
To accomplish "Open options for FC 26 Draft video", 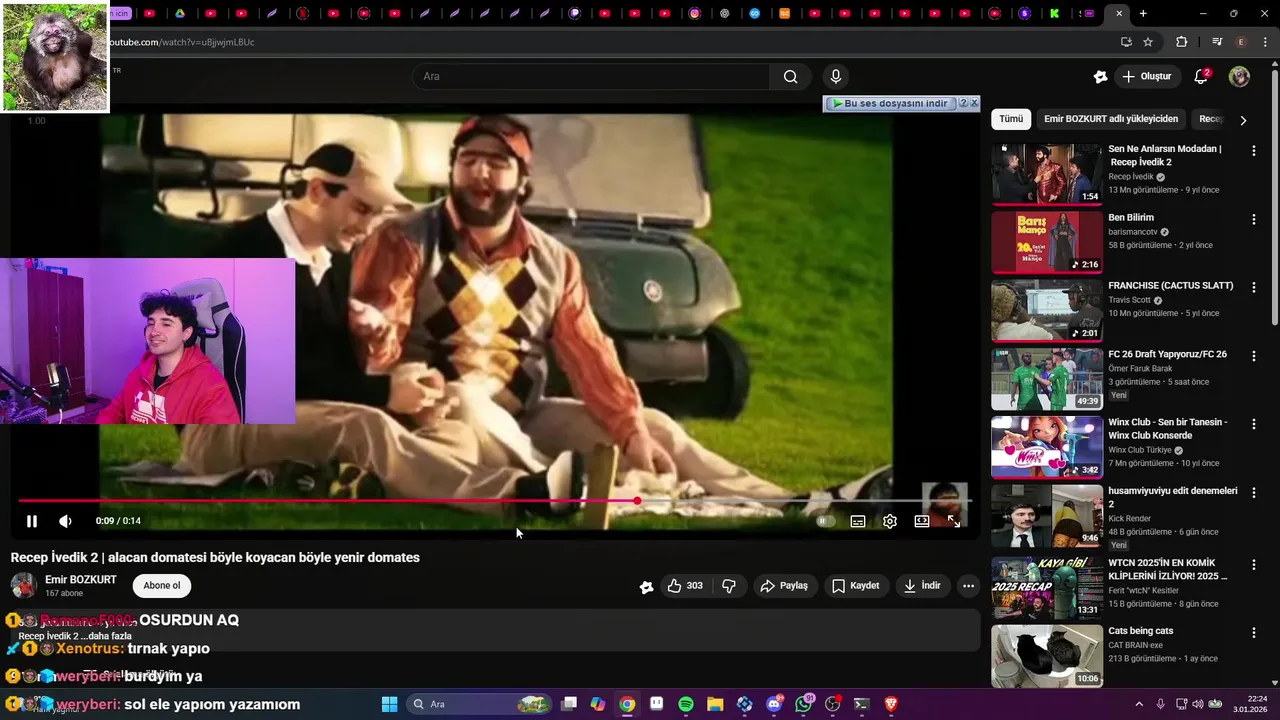I will pyautogui.click(x=1254, y=355).
